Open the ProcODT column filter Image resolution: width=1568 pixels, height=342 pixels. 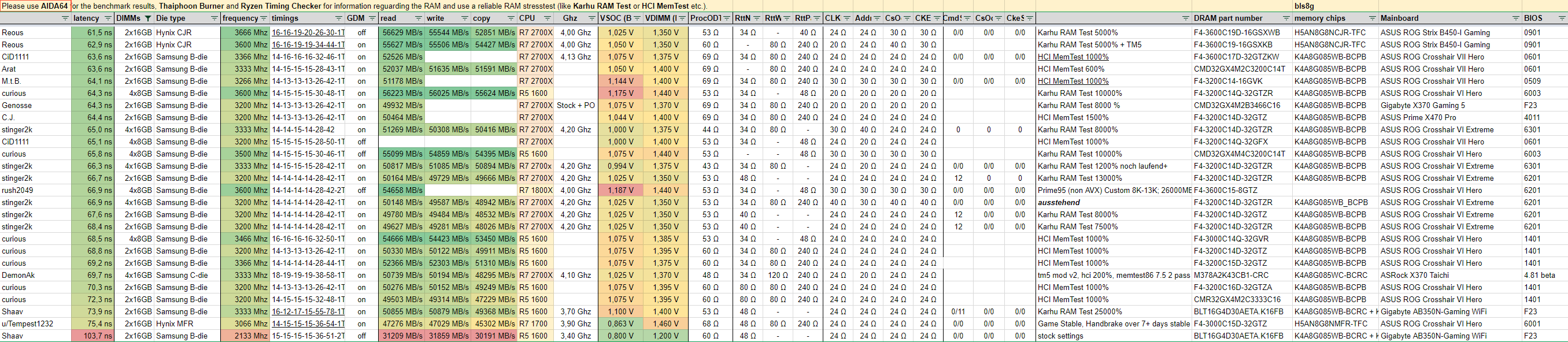(726, 18)
